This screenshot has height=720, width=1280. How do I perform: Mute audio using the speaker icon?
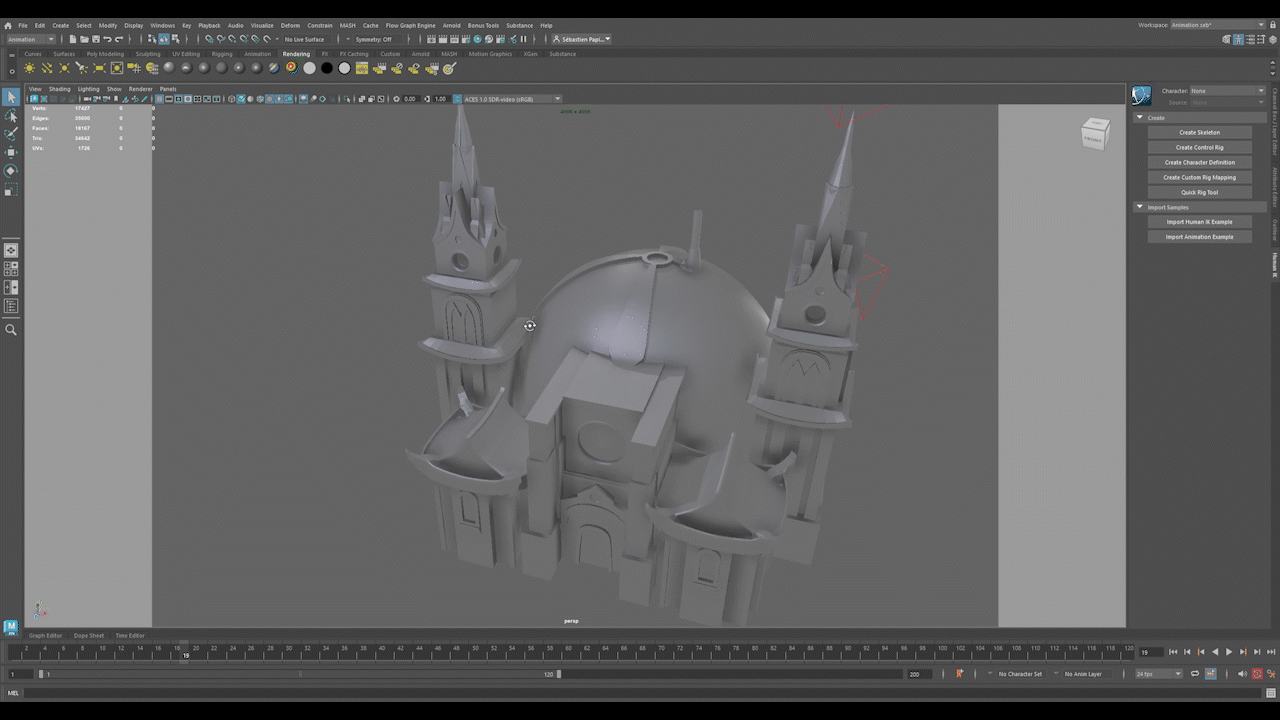point(1242,673)
